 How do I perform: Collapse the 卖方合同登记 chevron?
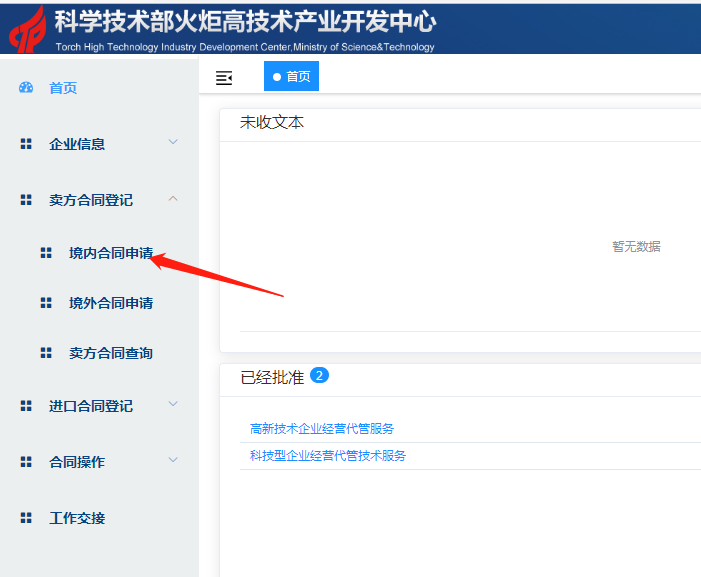(x=173, y=198)
